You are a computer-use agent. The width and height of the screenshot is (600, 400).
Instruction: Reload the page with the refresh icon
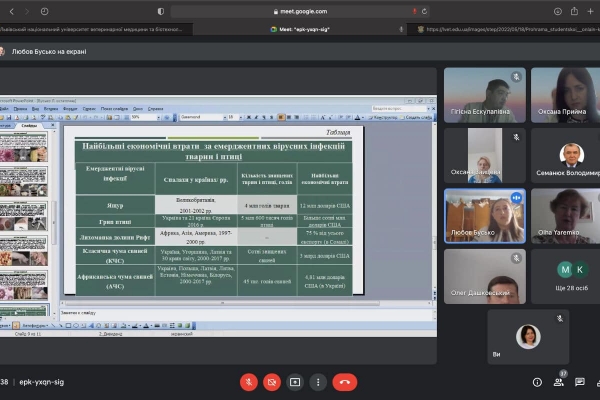click(x=424, y=11)
